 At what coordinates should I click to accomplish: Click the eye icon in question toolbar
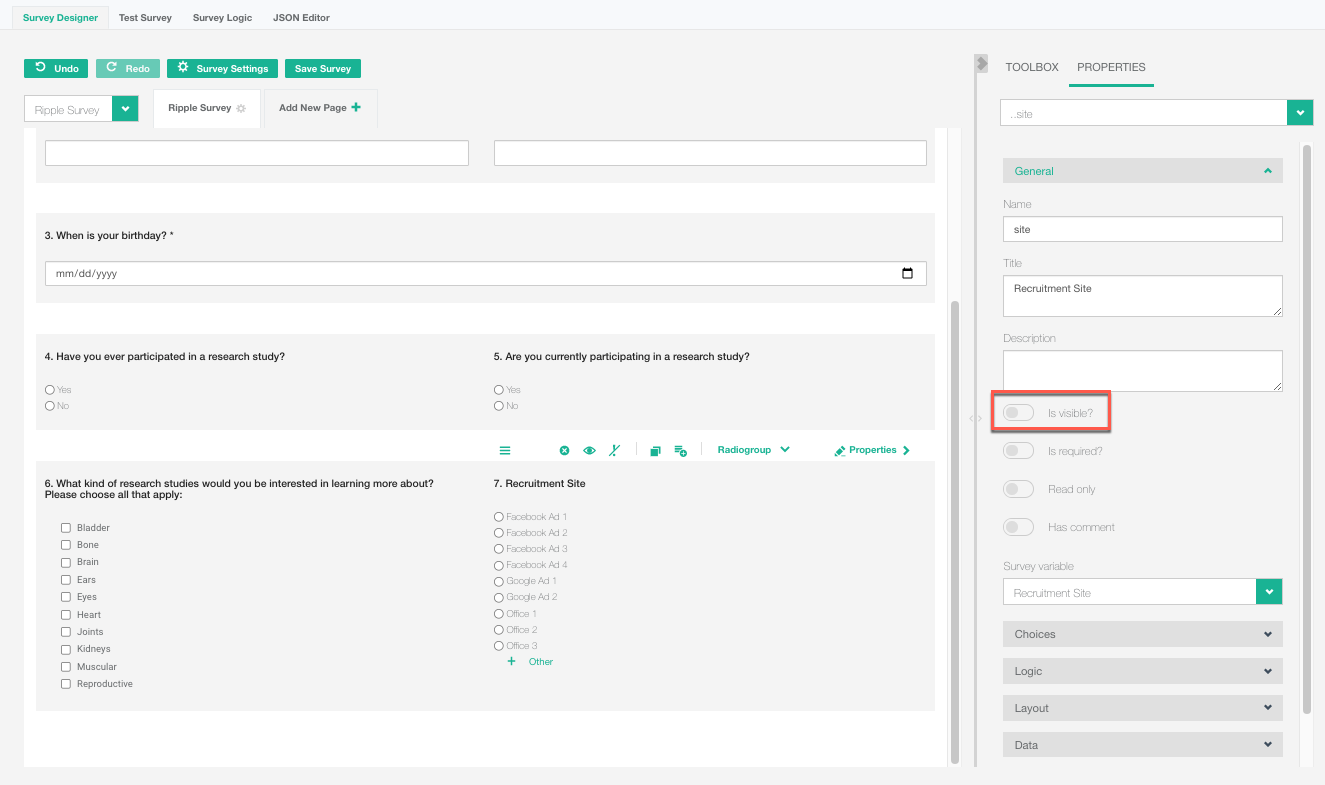click(x=589, y=451)
